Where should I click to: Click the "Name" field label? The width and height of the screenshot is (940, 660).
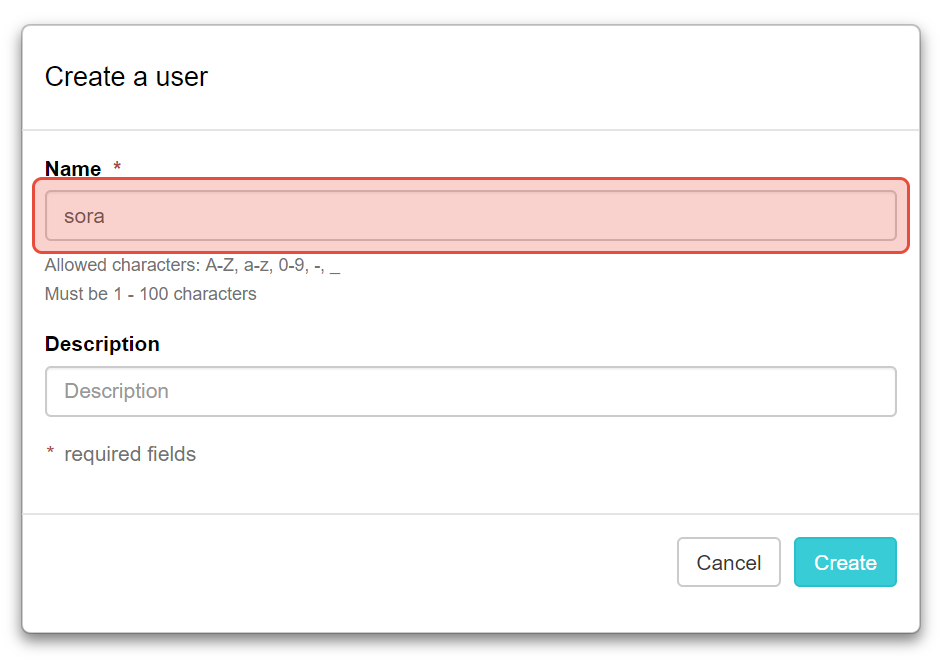(x=73, y=169)
